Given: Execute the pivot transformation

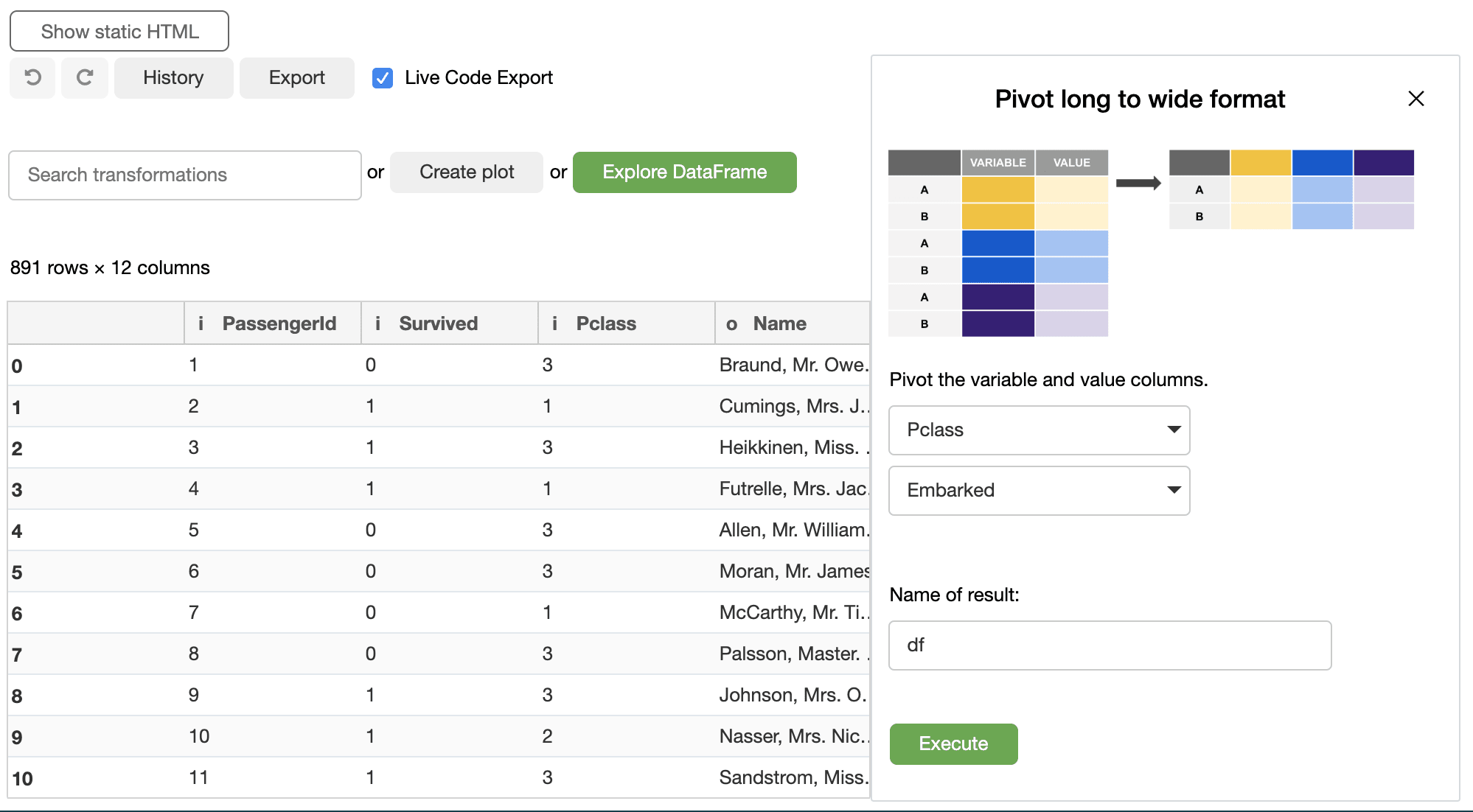Looking at the screenshot, I should coord(953,743).
